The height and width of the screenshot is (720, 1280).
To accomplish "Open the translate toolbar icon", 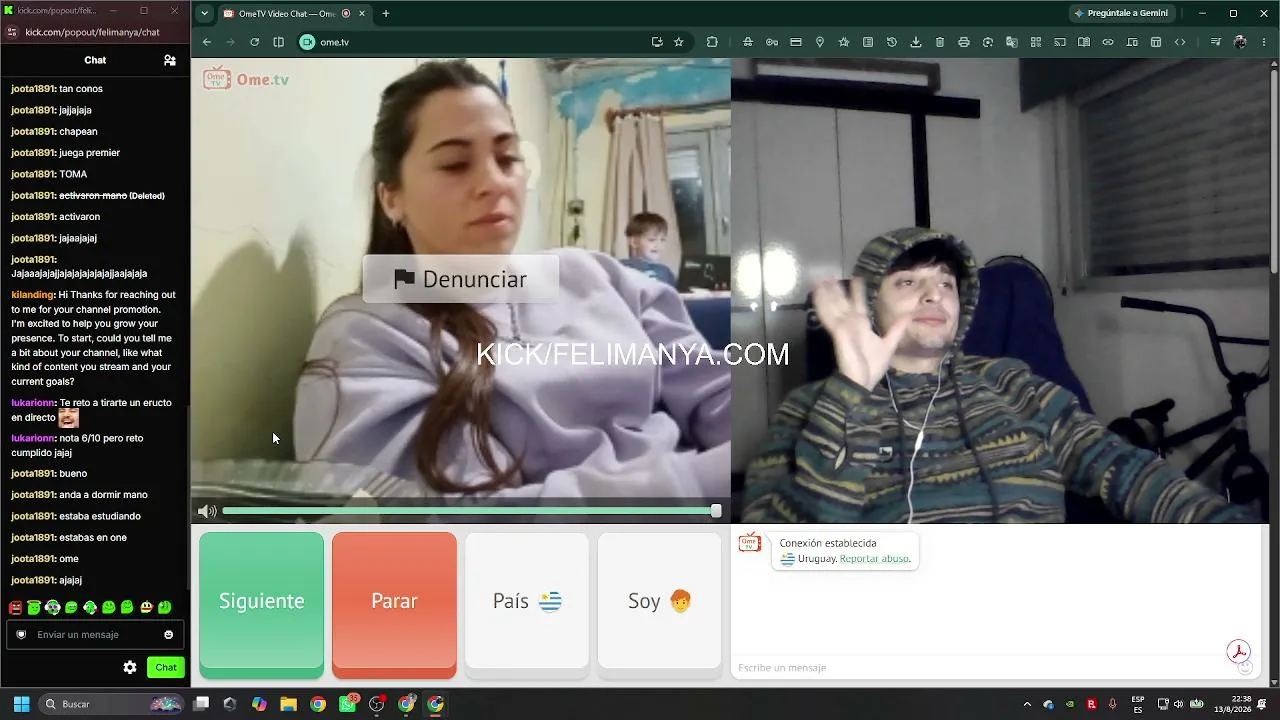I will [1012, 42].
